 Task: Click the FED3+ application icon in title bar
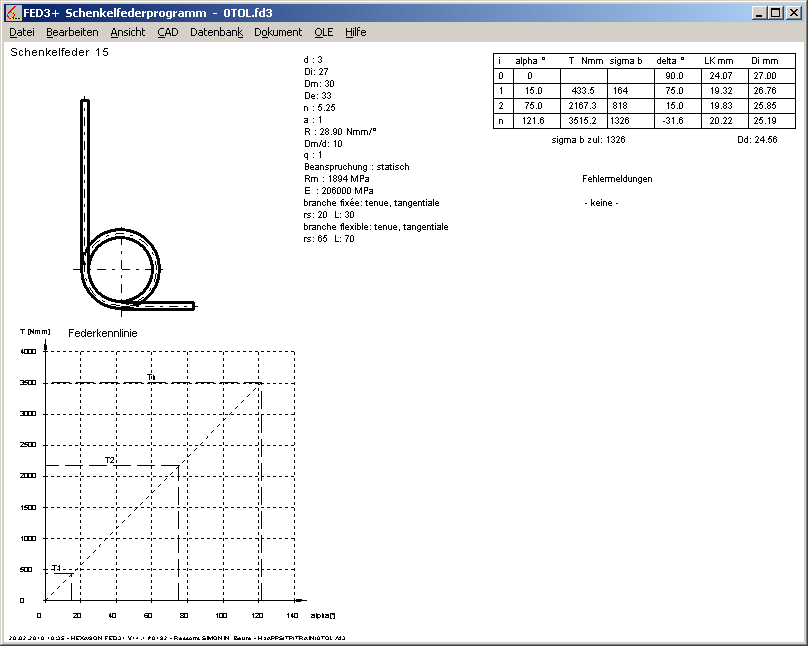12,13
